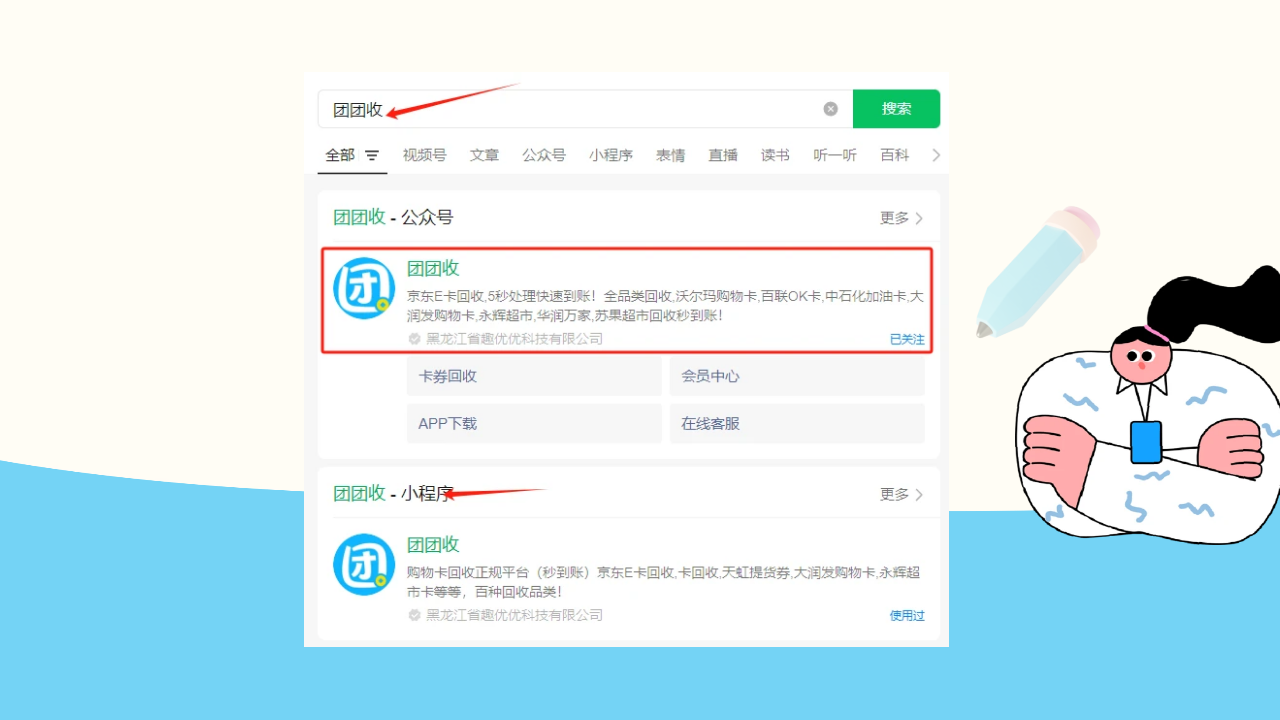Switch to the 听一听 tab

835,155
